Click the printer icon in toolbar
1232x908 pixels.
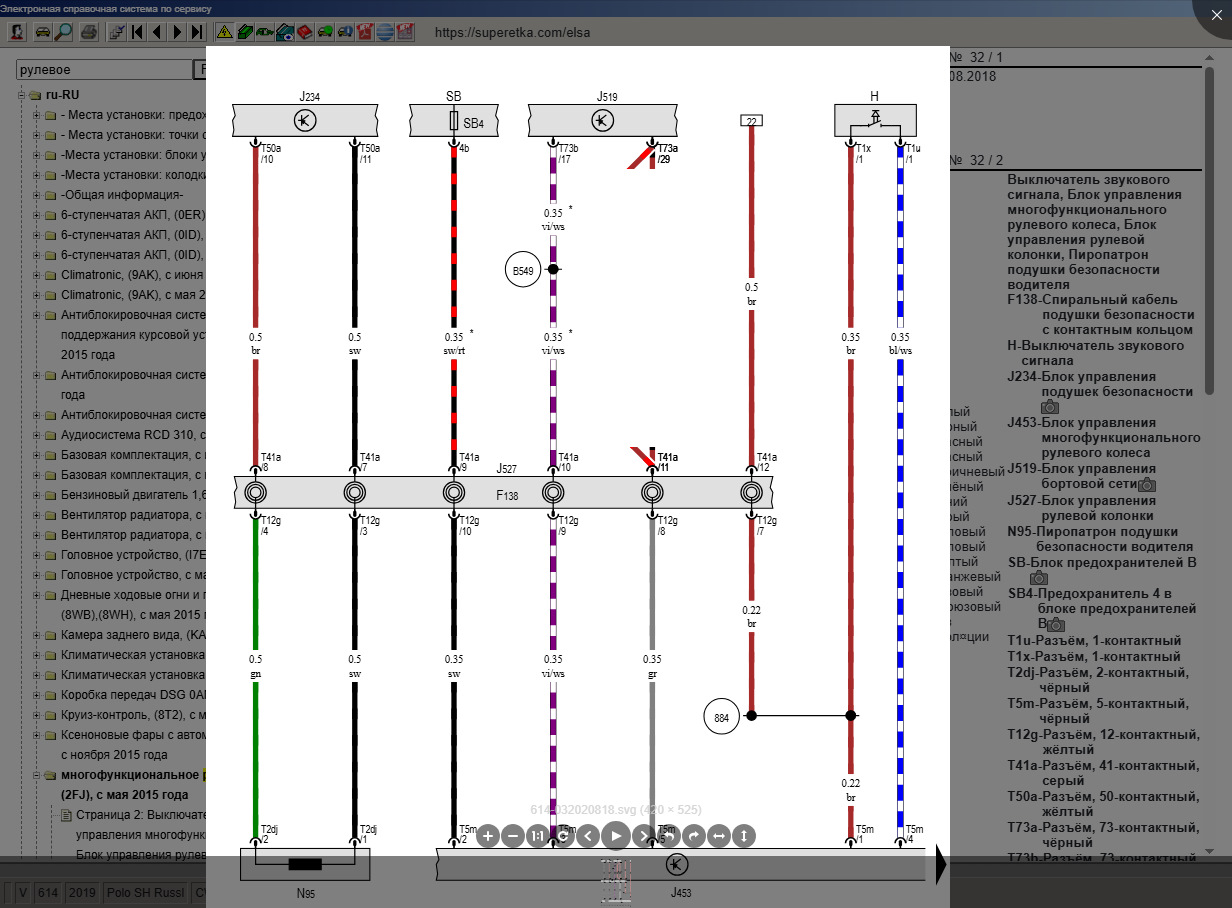coord(88,32)
